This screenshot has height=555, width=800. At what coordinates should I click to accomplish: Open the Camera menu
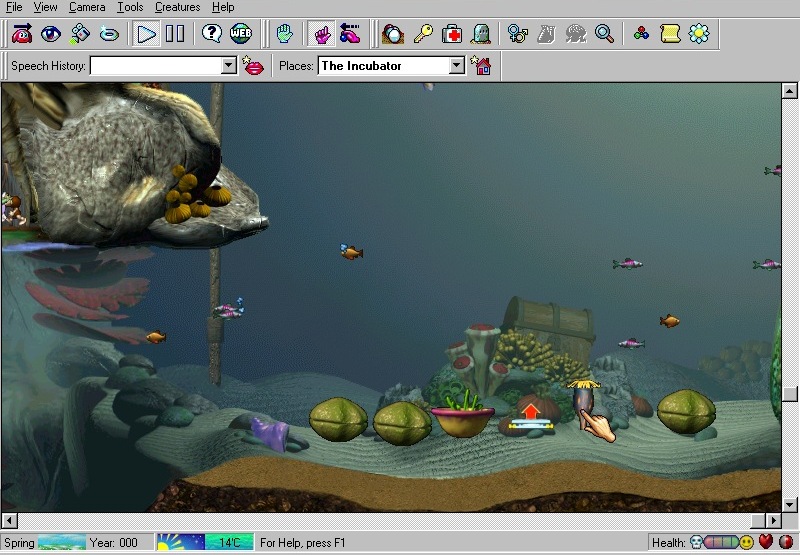[87, 7]
